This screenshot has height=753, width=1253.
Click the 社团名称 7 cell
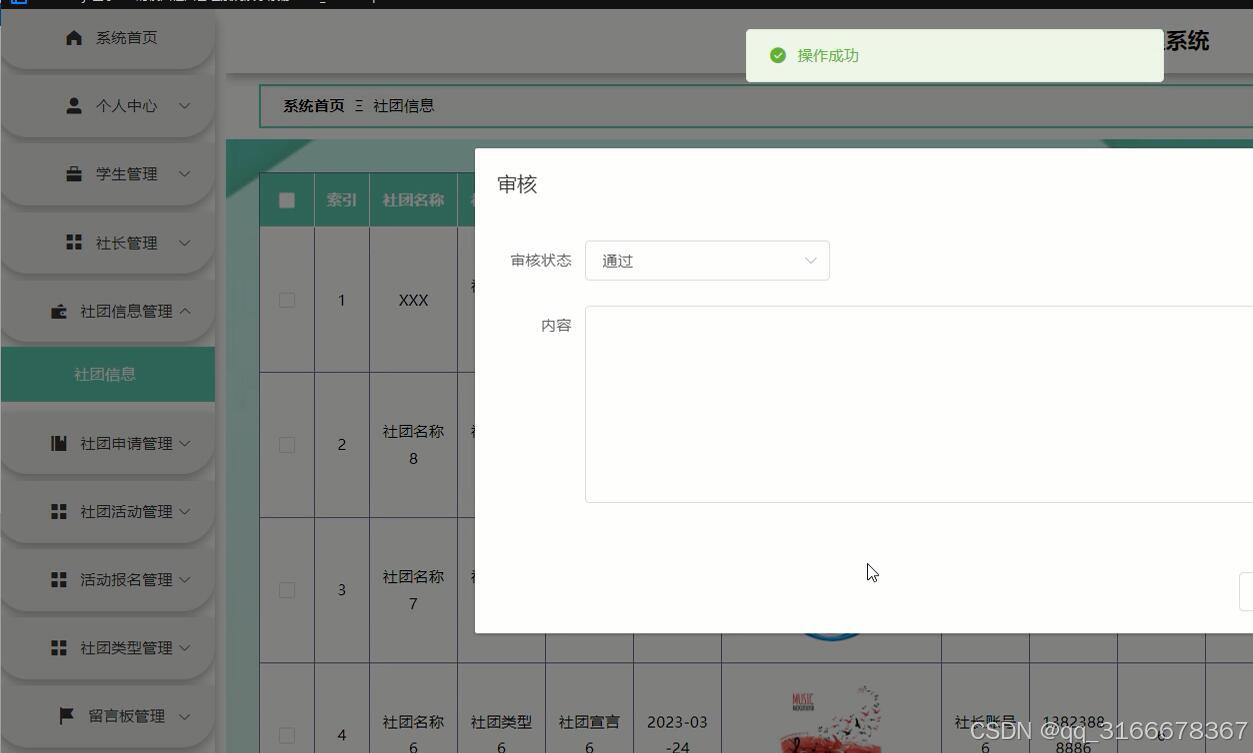pyautogui.click(x=413, y=590)
